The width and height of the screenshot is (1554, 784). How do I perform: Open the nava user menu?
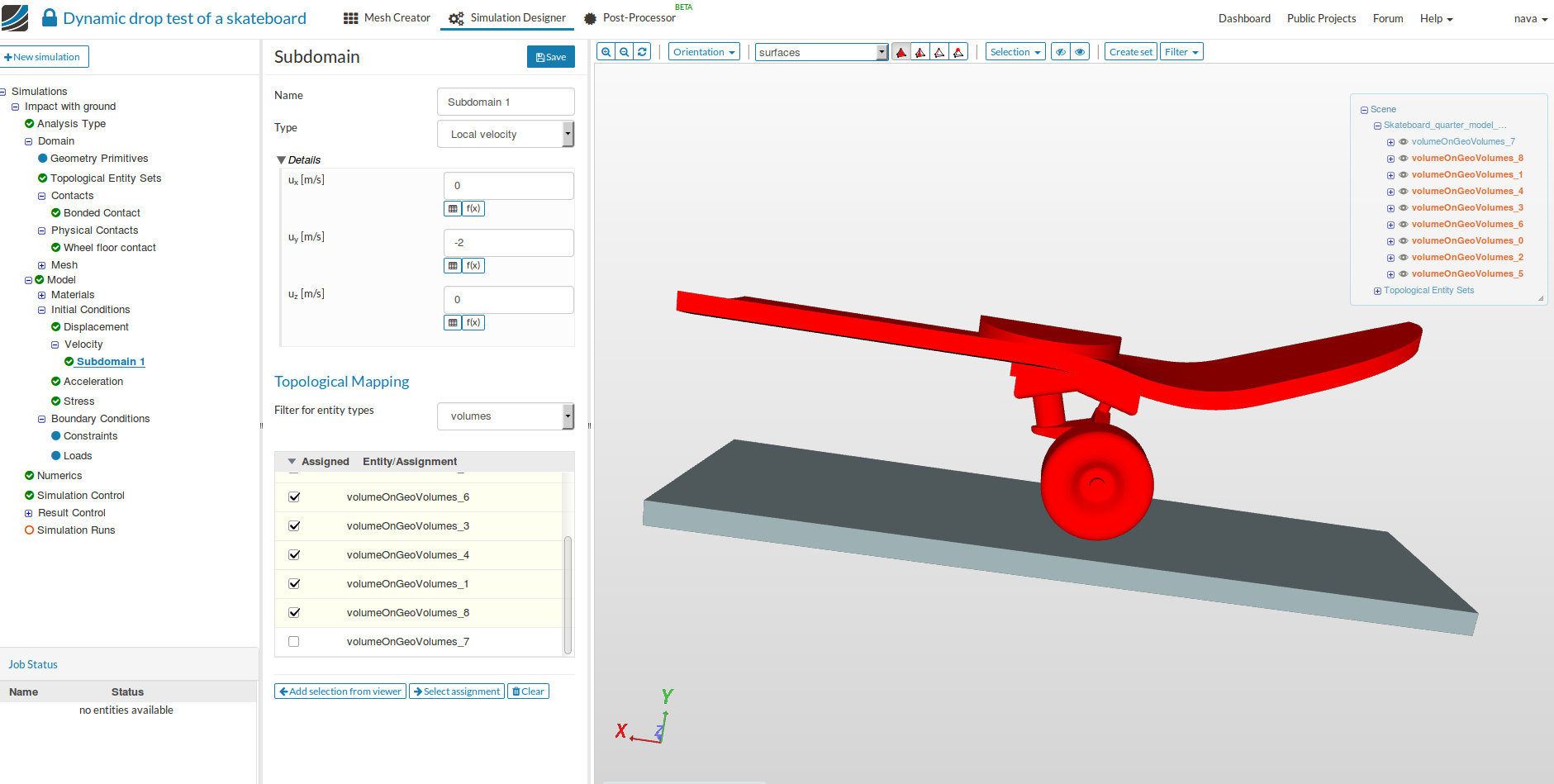tap(1531, 18)
